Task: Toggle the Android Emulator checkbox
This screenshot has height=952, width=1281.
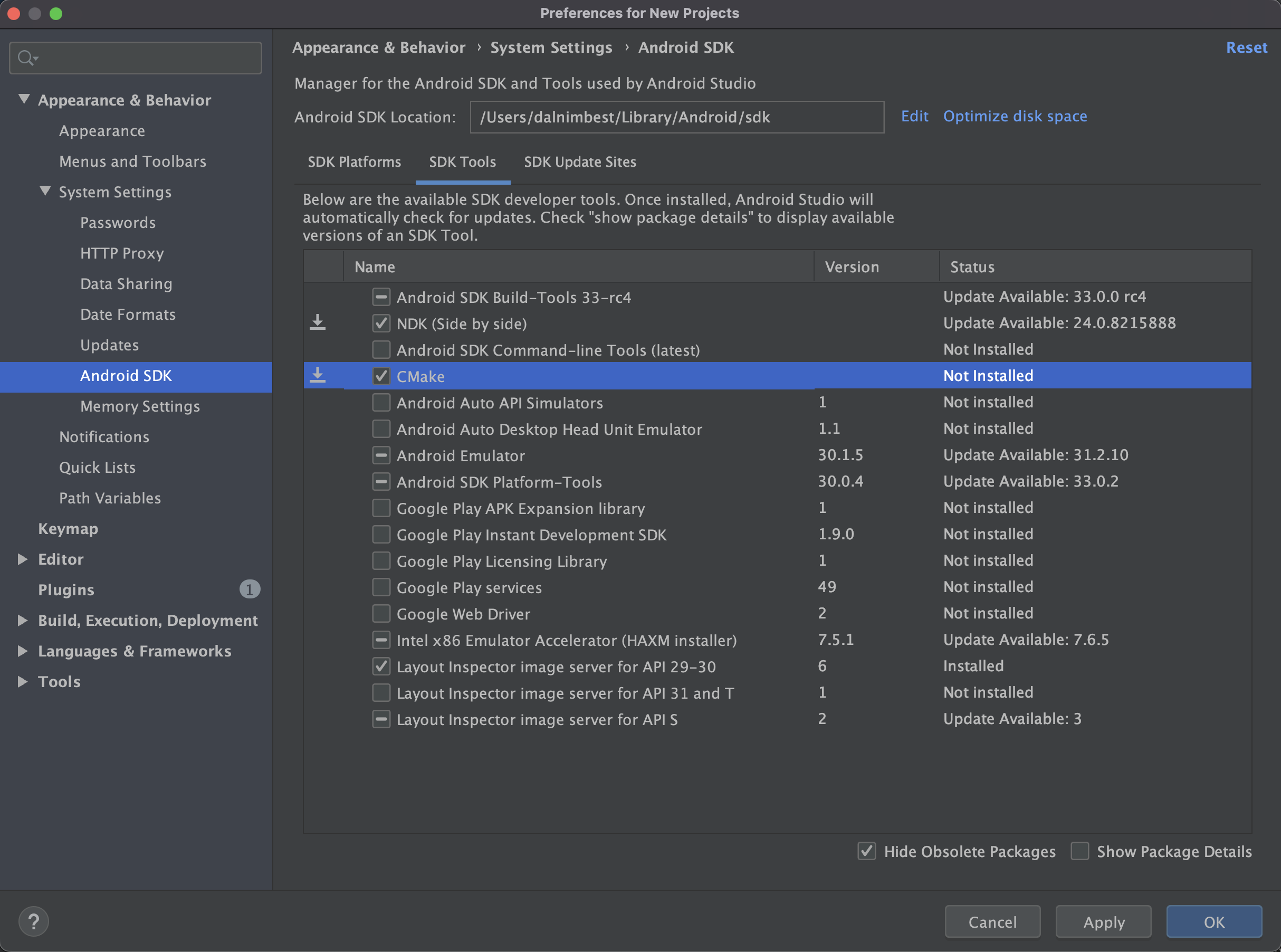Action: 381,455
